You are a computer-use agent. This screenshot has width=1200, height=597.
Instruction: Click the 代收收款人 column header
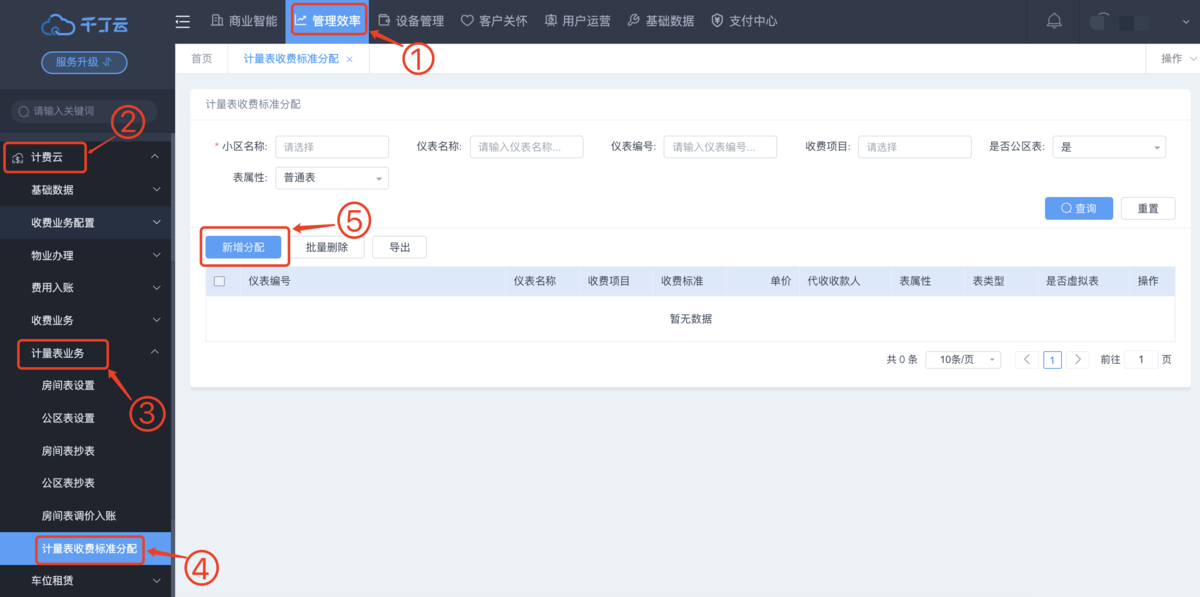(834, 282)
